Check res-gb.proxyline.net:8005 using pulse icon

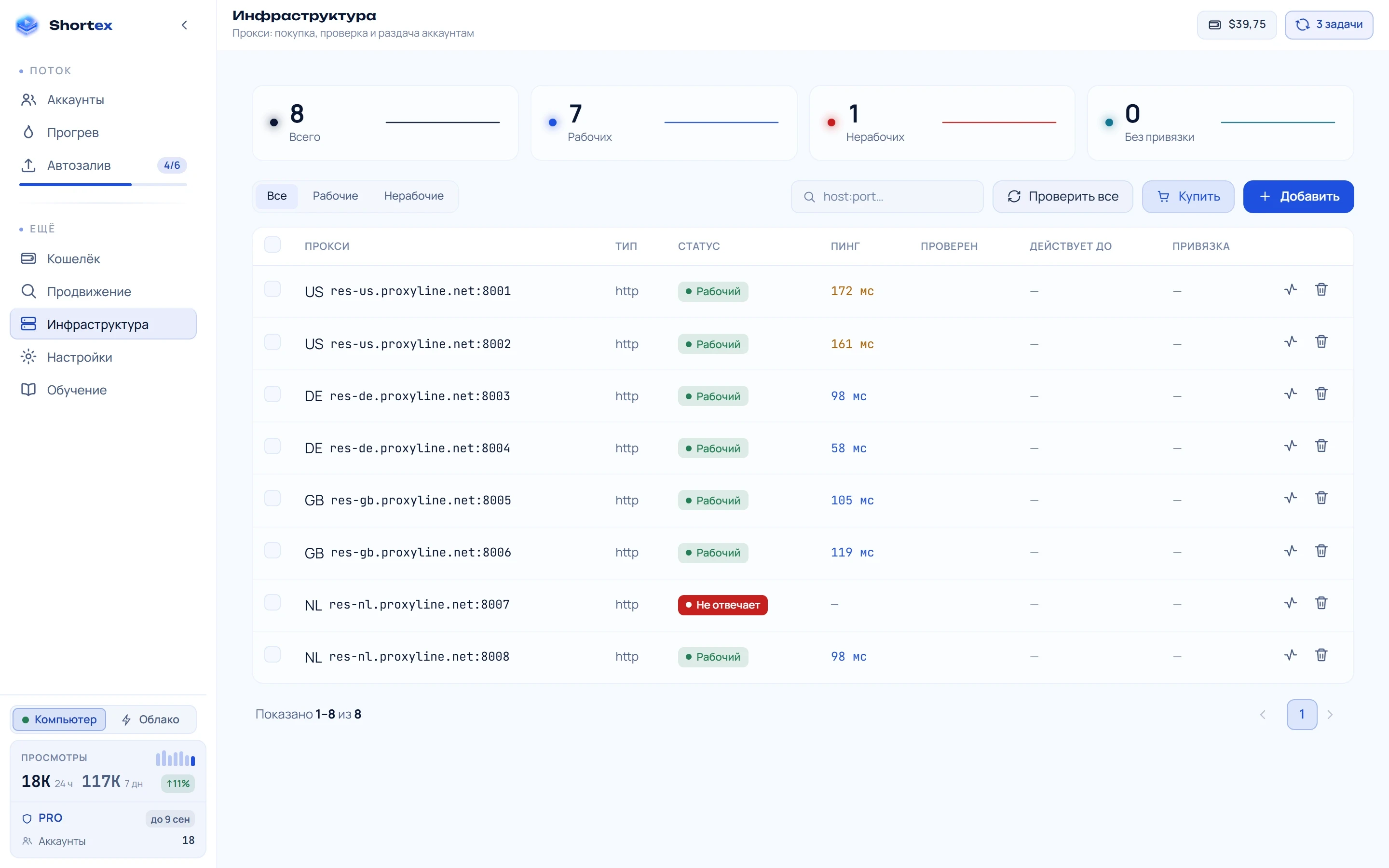(x=1290, y=498)
